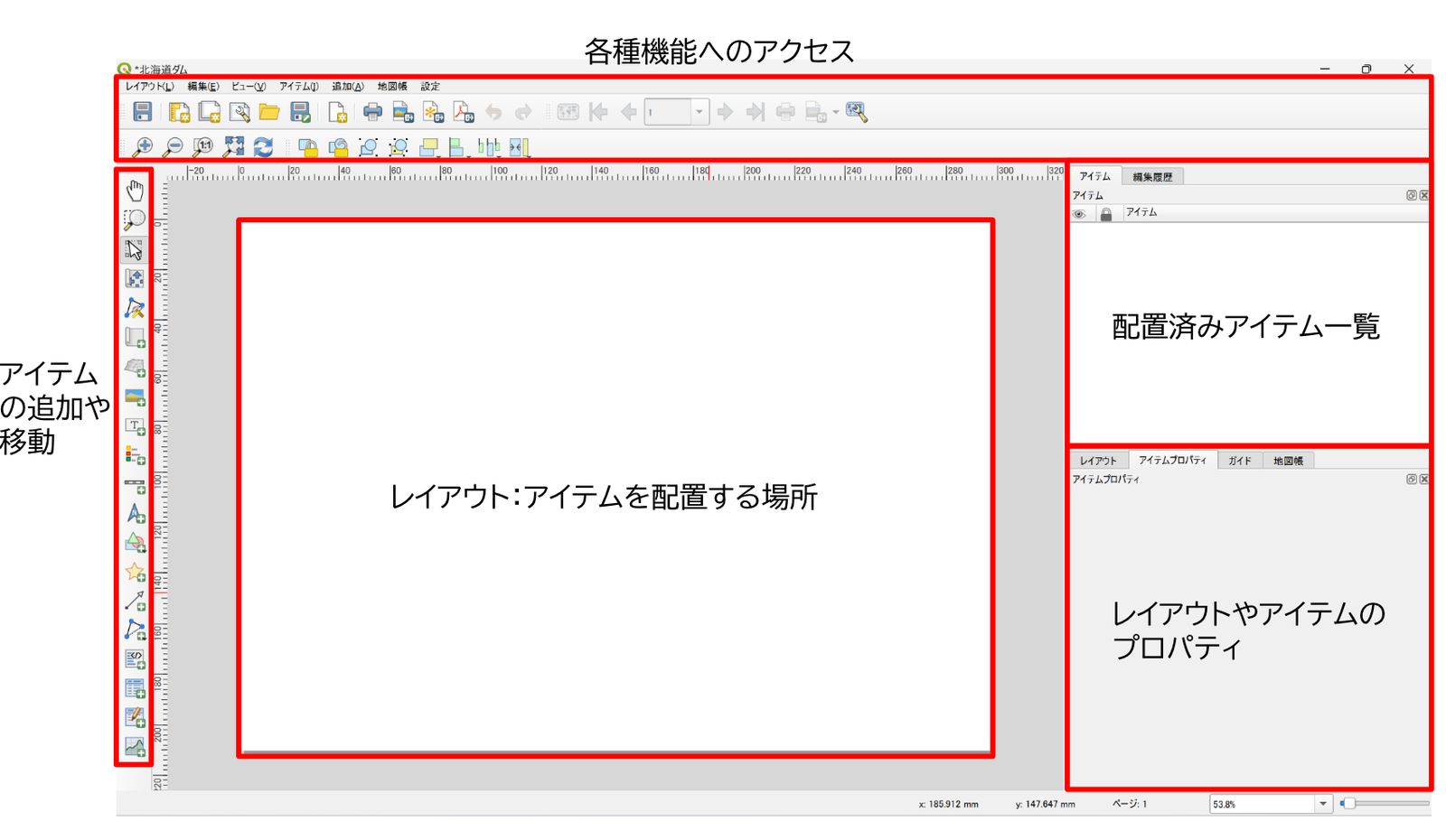Viewport: 1446px width, 840px height.
Task: Open the Layout Manager wrench icon
Action: [x=239, y=112]
